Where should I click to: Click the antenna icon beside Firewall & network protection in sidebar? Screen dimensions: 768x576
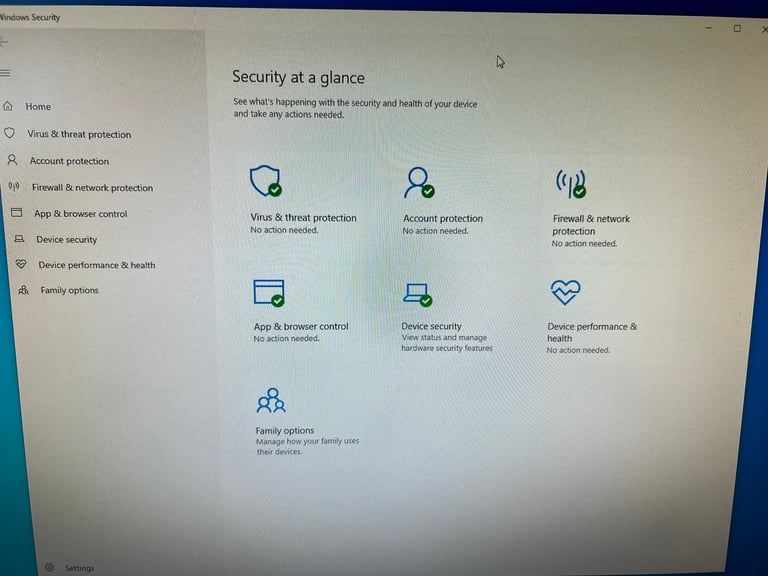click(14, 186)
